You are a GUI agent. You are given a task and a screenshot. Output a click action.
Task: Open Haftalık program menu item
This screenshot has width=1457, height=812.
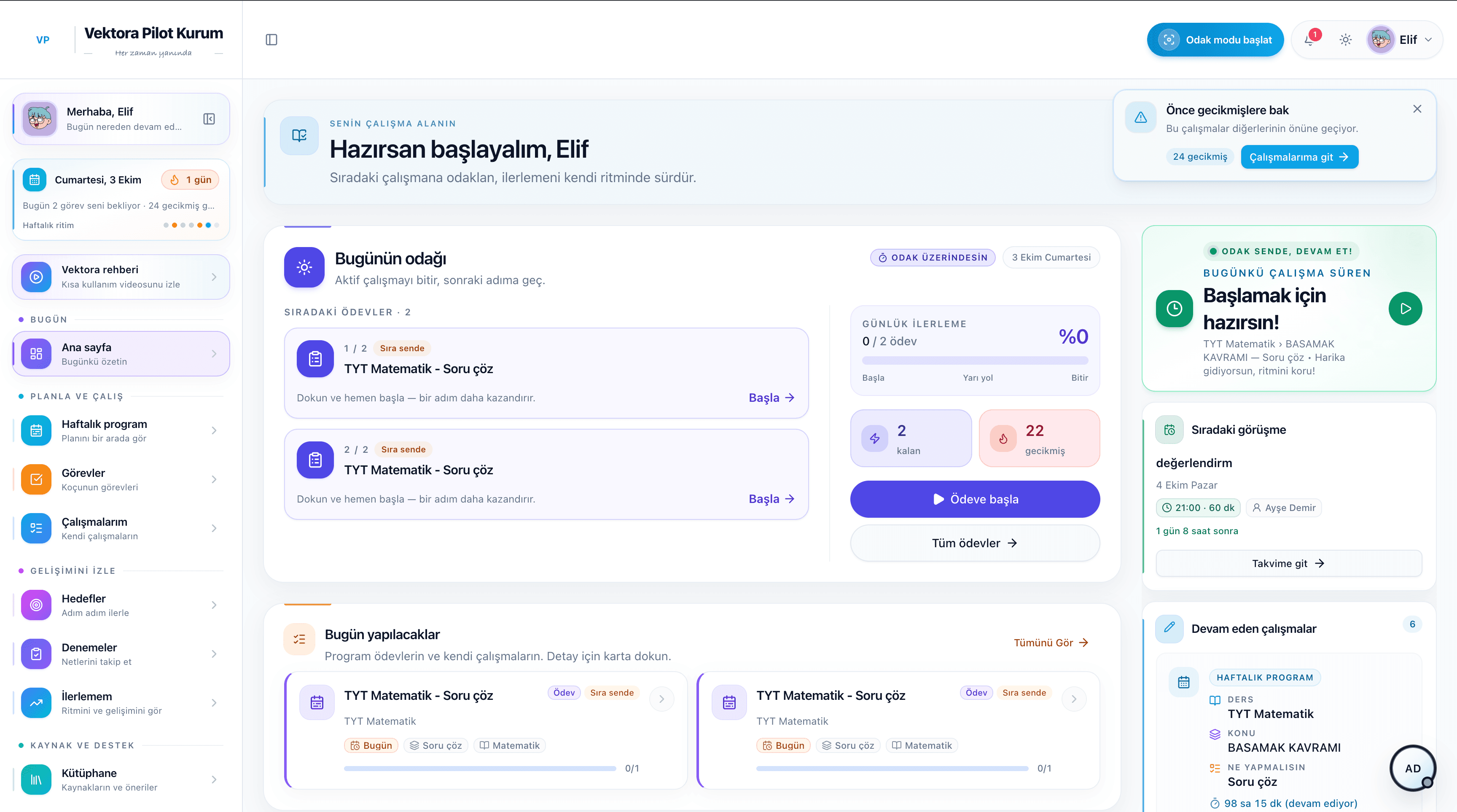121,430
